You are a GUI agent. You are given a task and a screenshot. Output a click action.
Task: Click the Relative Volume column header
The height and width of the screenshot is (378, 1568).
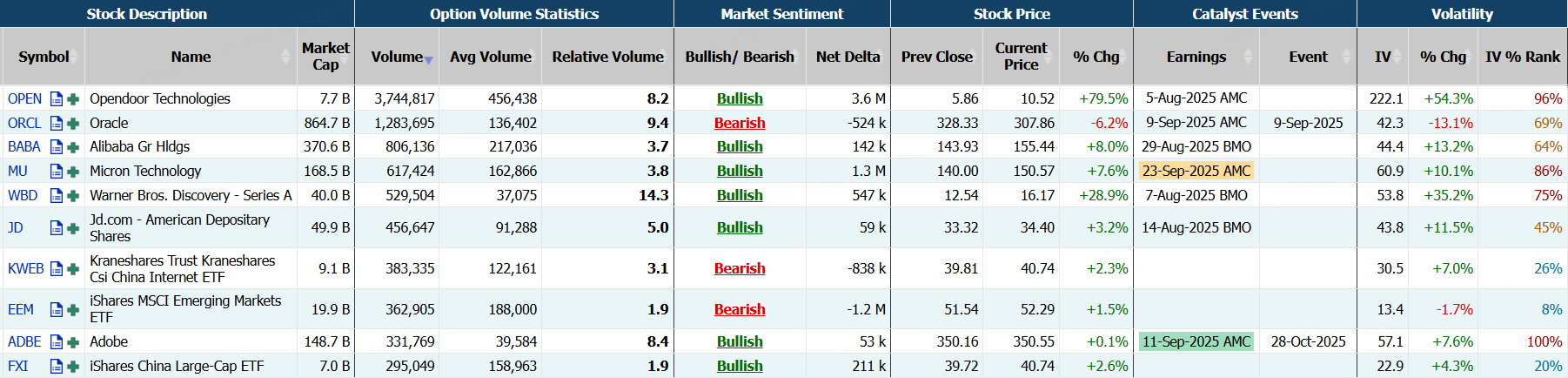[x=607, y=57]
